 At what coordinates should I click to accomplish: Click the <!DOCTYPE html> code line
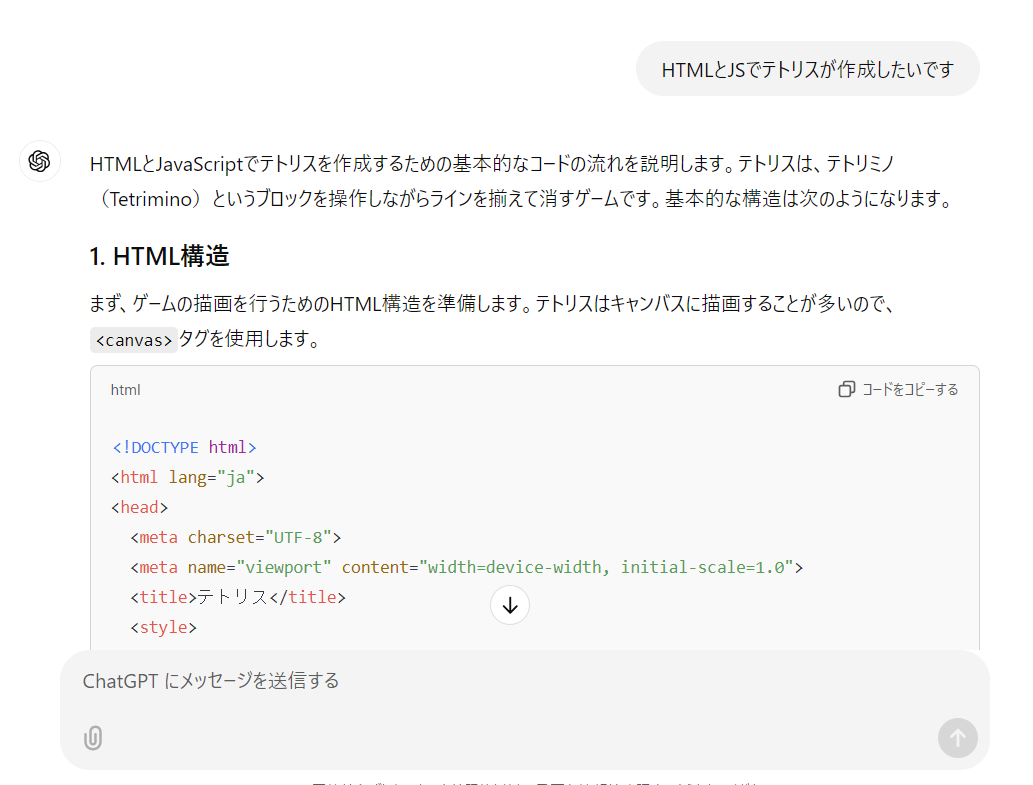coord(184,447)
